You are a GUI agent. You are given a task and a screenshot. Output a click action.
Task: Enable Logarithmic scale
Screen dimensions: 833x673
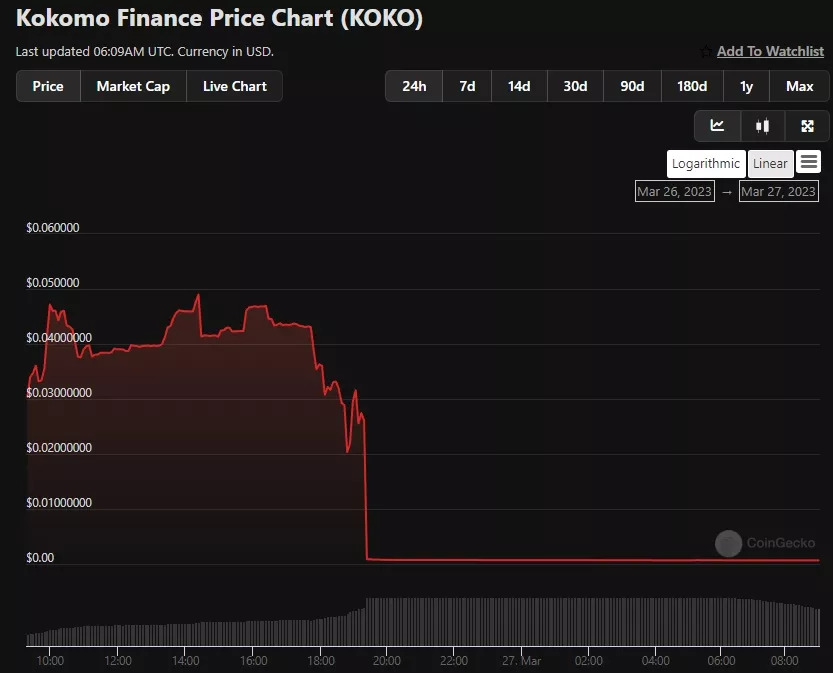click(706, 163)
